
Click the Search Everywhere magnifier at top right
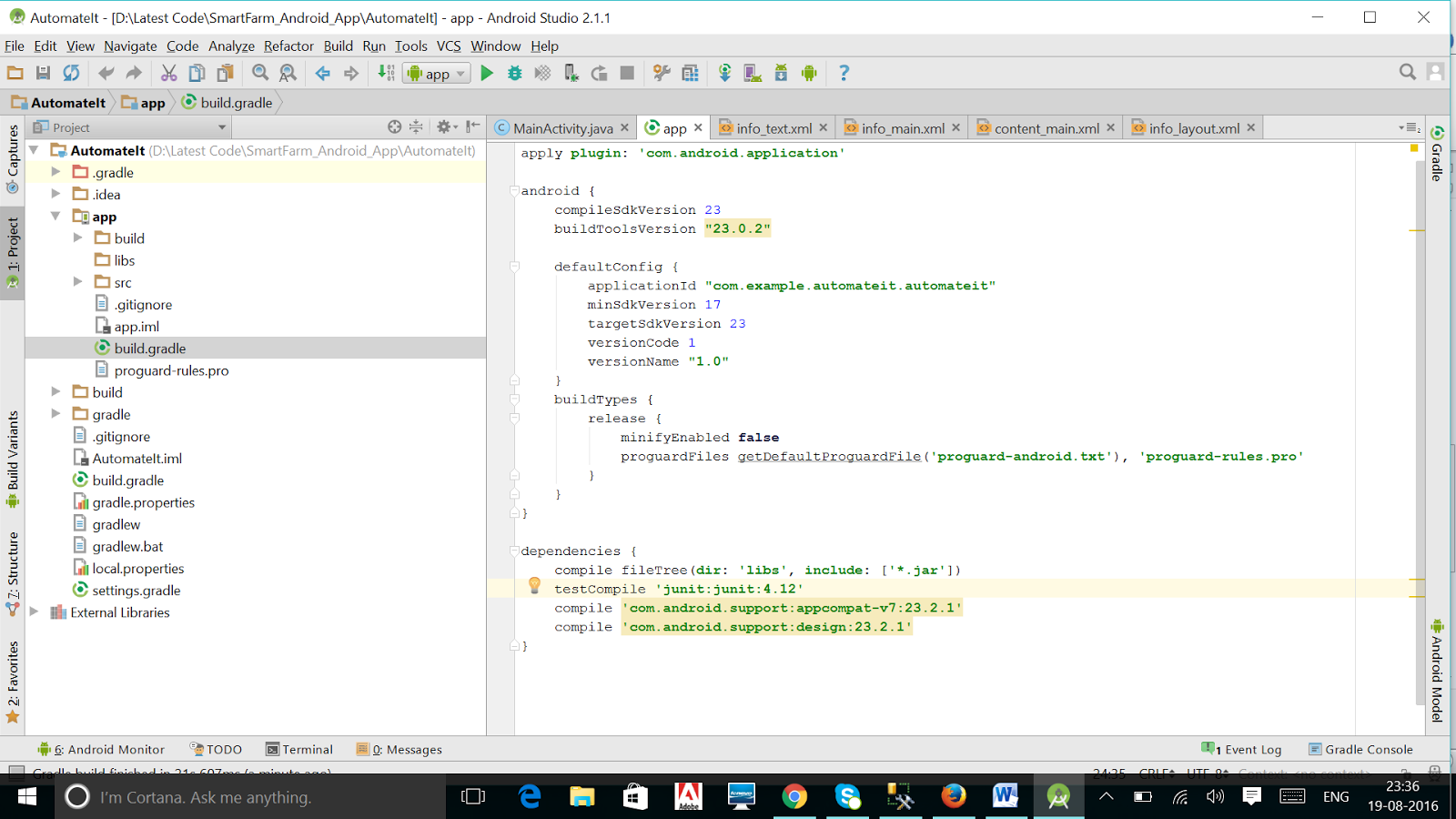pyautogui.click(x=1408, y=72)
